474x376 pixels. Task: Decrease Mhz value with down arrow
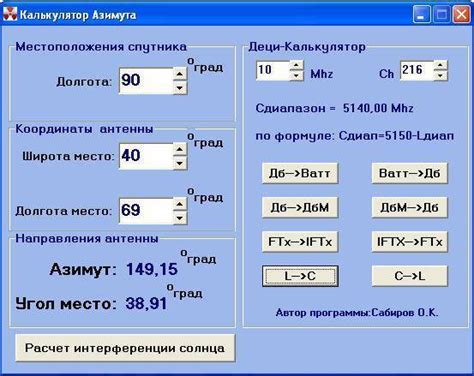297,76
